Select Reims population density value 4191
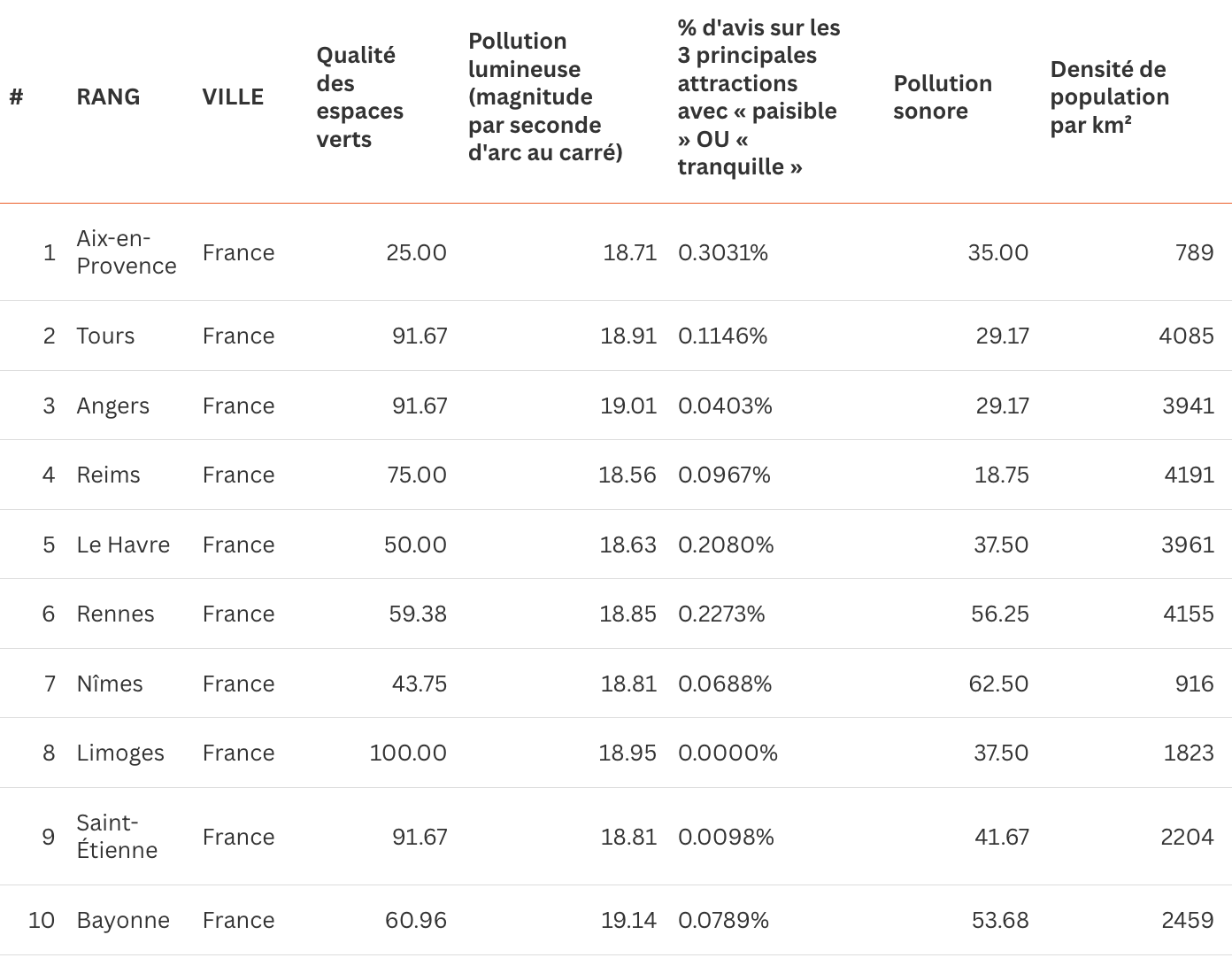This screenshot has height=958, width=1232. coord(1189,475)
